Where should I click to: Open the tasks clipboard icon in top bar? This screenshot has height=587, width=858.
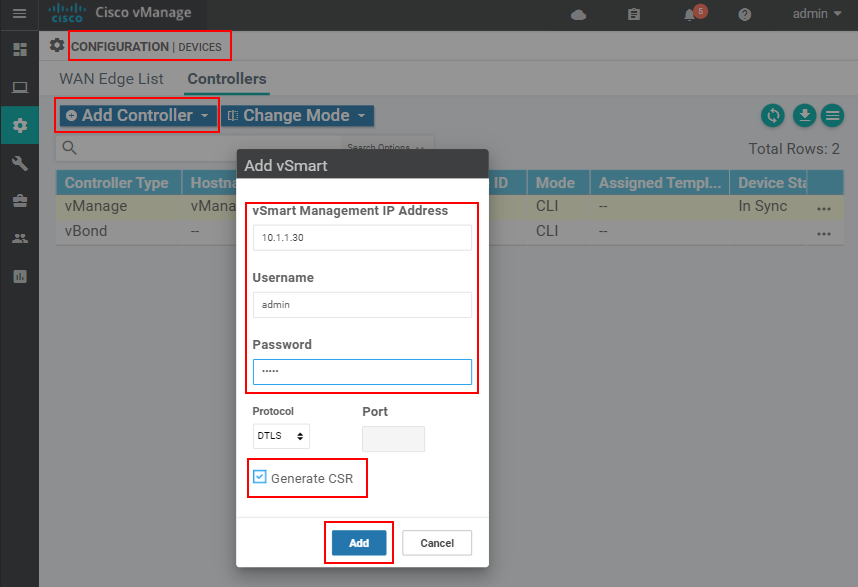pyautogui.click(x=633, y=14)
